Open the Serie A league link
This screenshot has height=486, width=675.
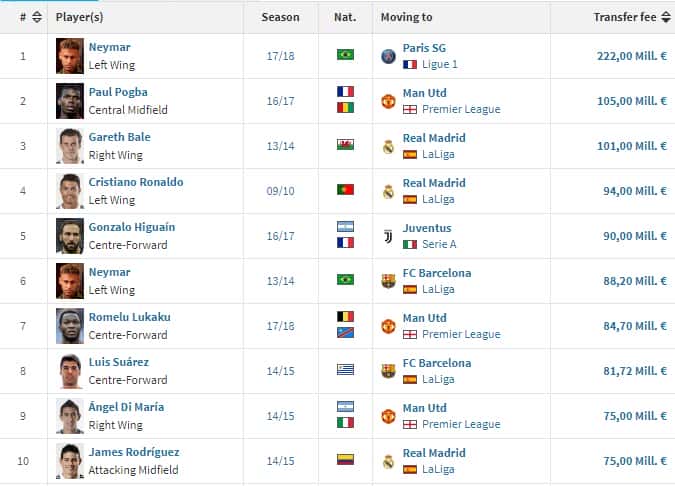click(x=439, y=245)
